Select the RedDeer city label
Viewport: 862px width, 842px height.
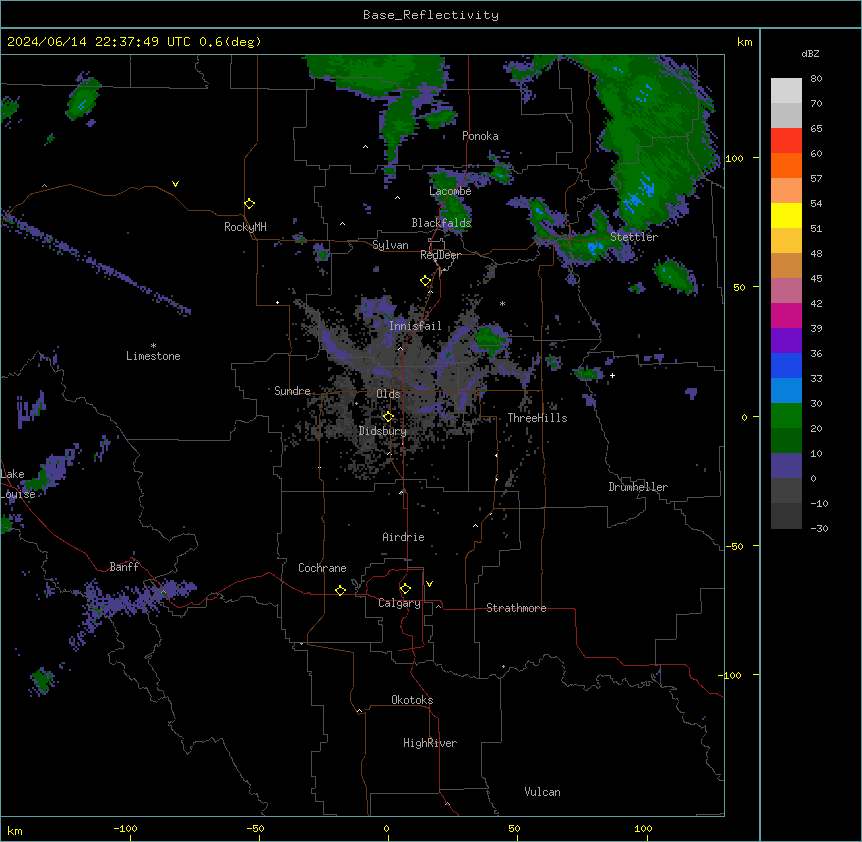pyautogui.click(x=440, y=255)
